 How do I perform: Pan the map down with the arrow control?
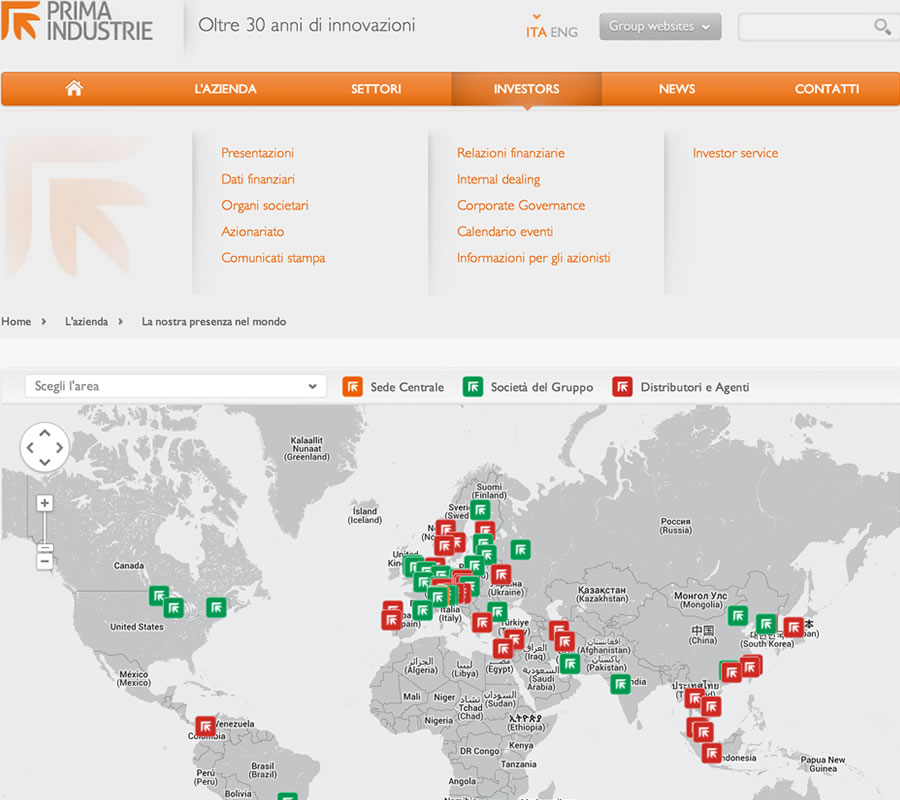tap(45, 462)
